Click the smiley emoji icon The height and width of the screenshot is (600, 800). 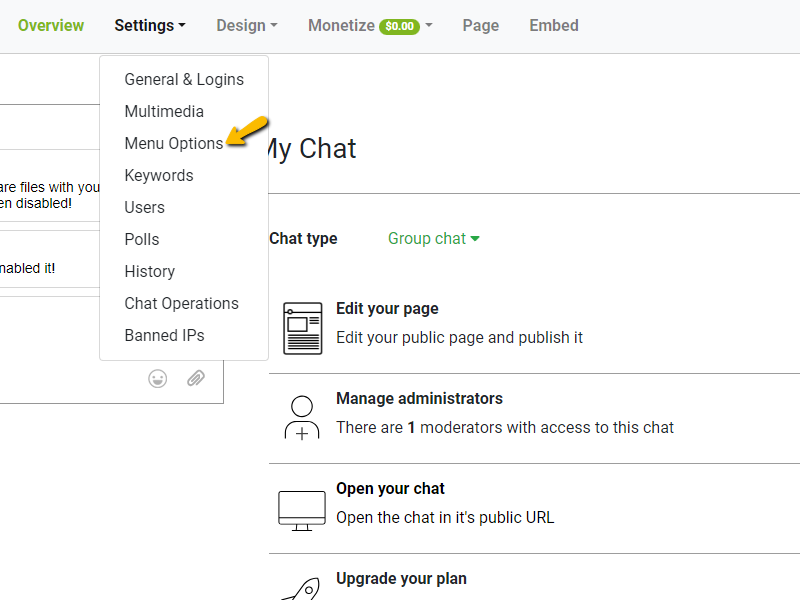coord(157,378)
